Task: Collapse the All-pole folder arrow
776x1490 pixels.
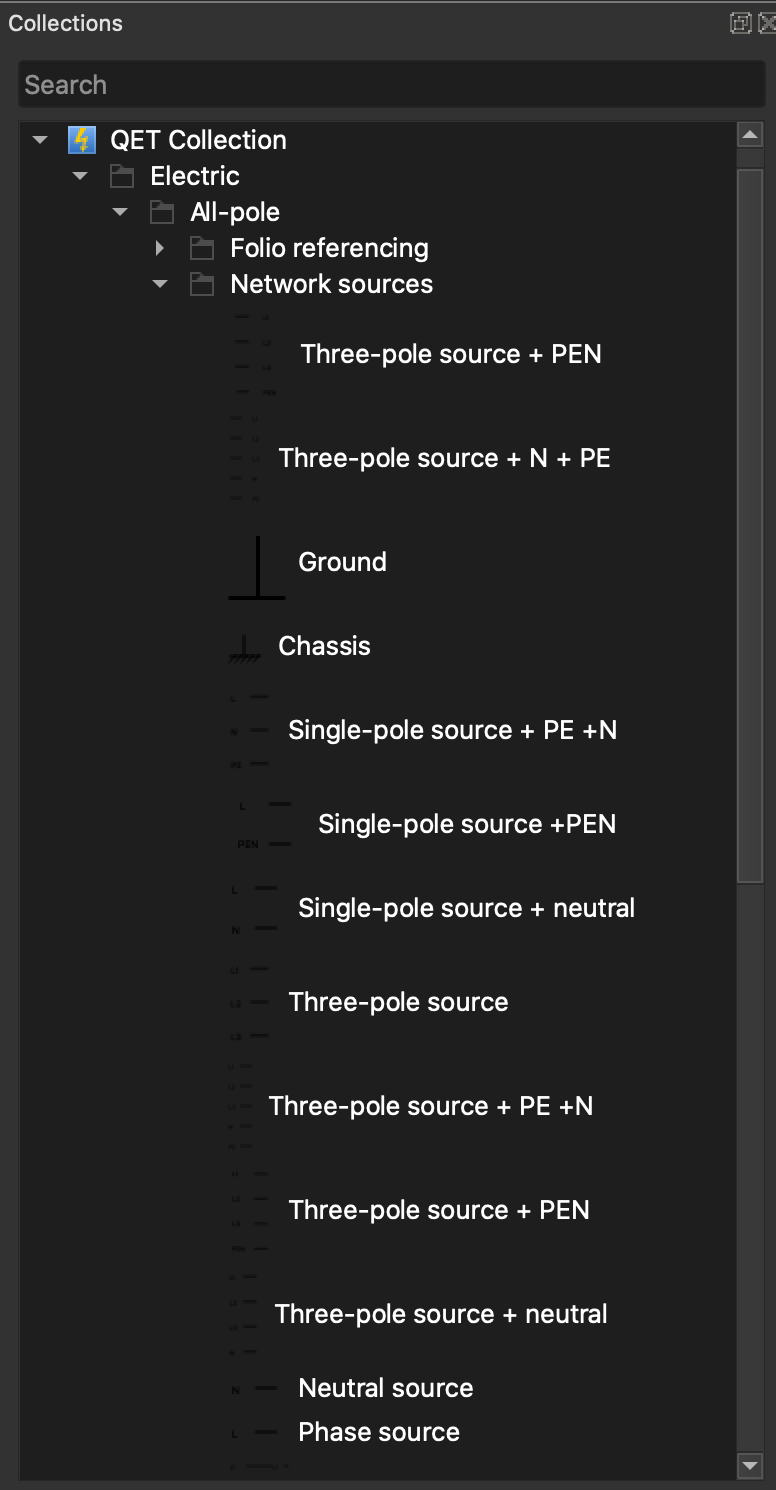Action: (x=120, y=212)
